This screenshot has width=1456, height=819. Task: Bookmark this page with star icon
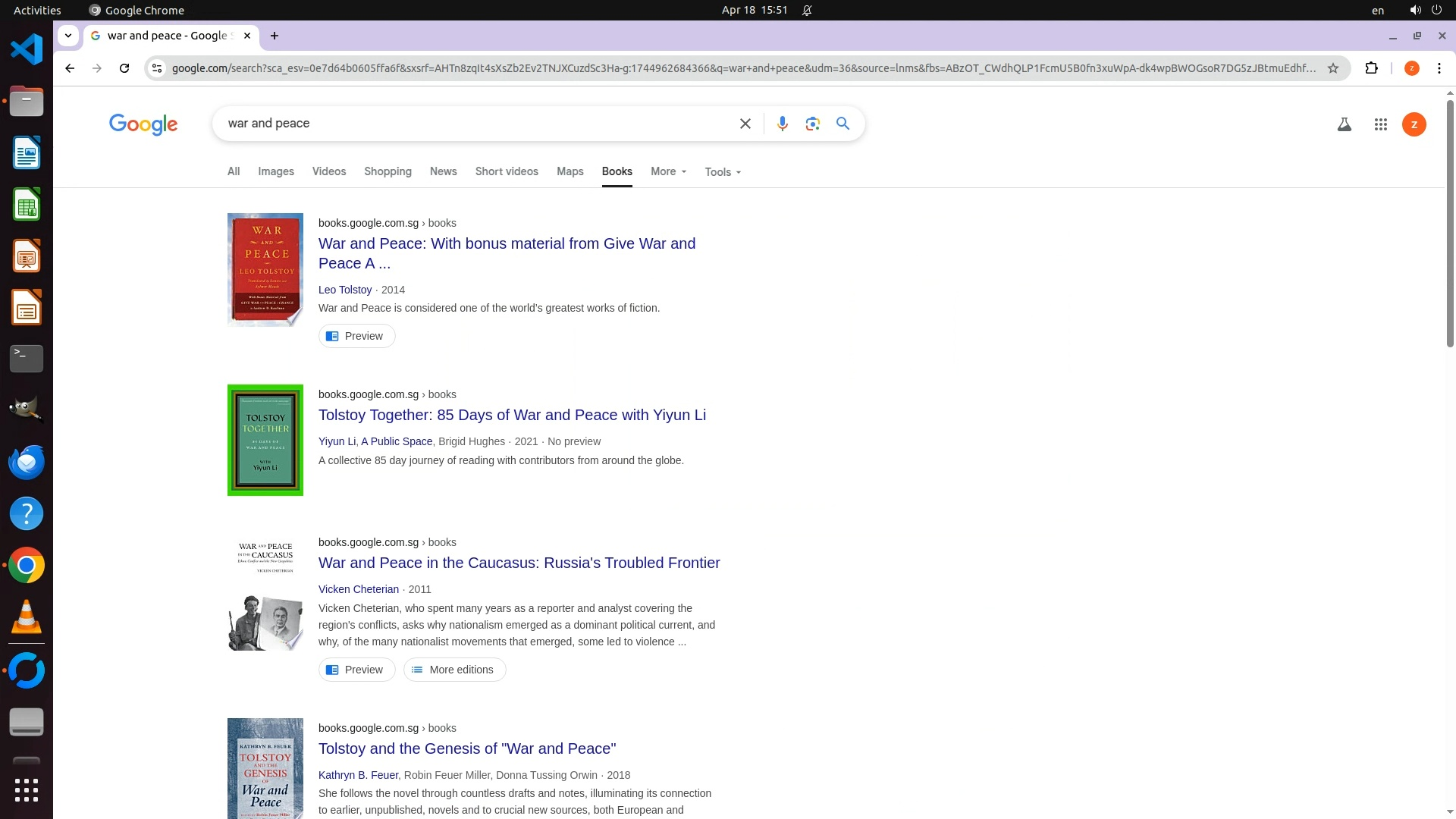click(1332, 68)
